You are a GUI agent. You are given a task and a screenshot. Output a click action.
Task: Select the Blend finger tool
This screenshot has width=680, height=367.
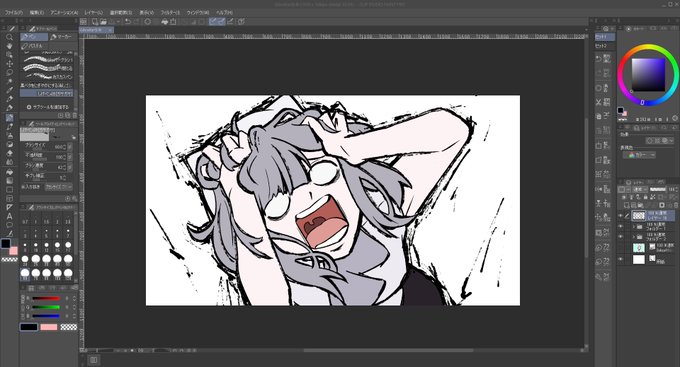9,162
